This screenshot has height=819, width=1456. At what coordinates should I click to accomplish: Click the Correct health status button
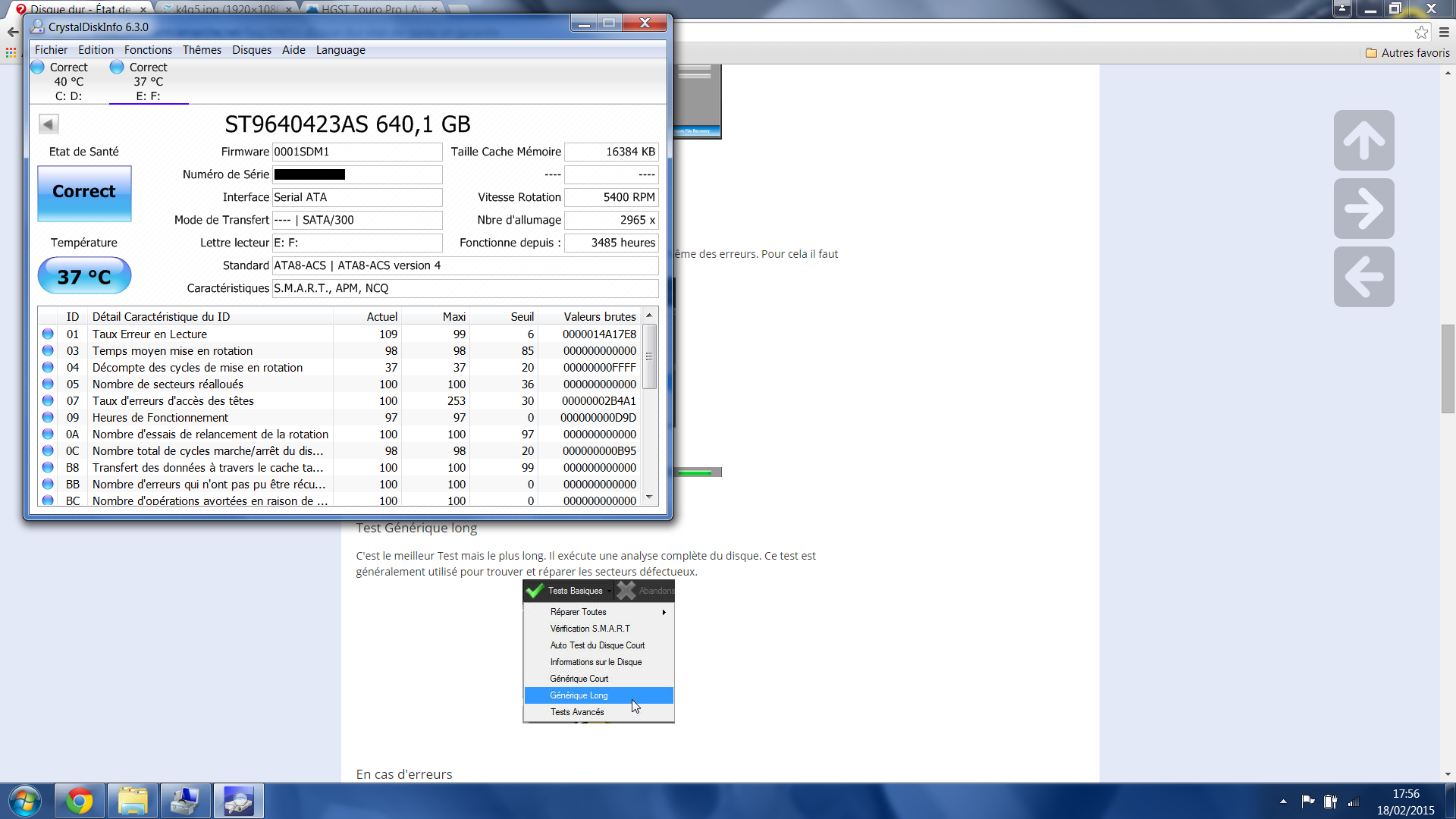click(84, 193)
